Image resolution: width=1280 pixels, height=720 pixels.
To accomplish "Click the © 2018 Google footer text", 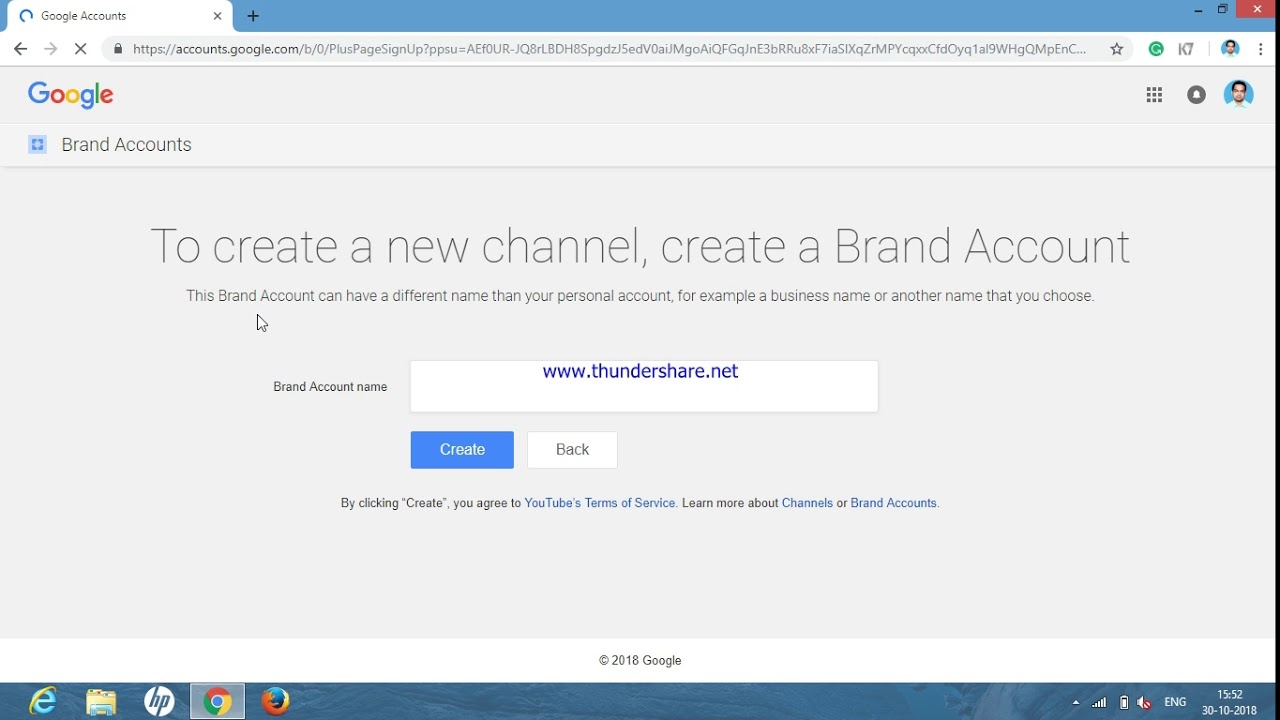I will (640, 660).
